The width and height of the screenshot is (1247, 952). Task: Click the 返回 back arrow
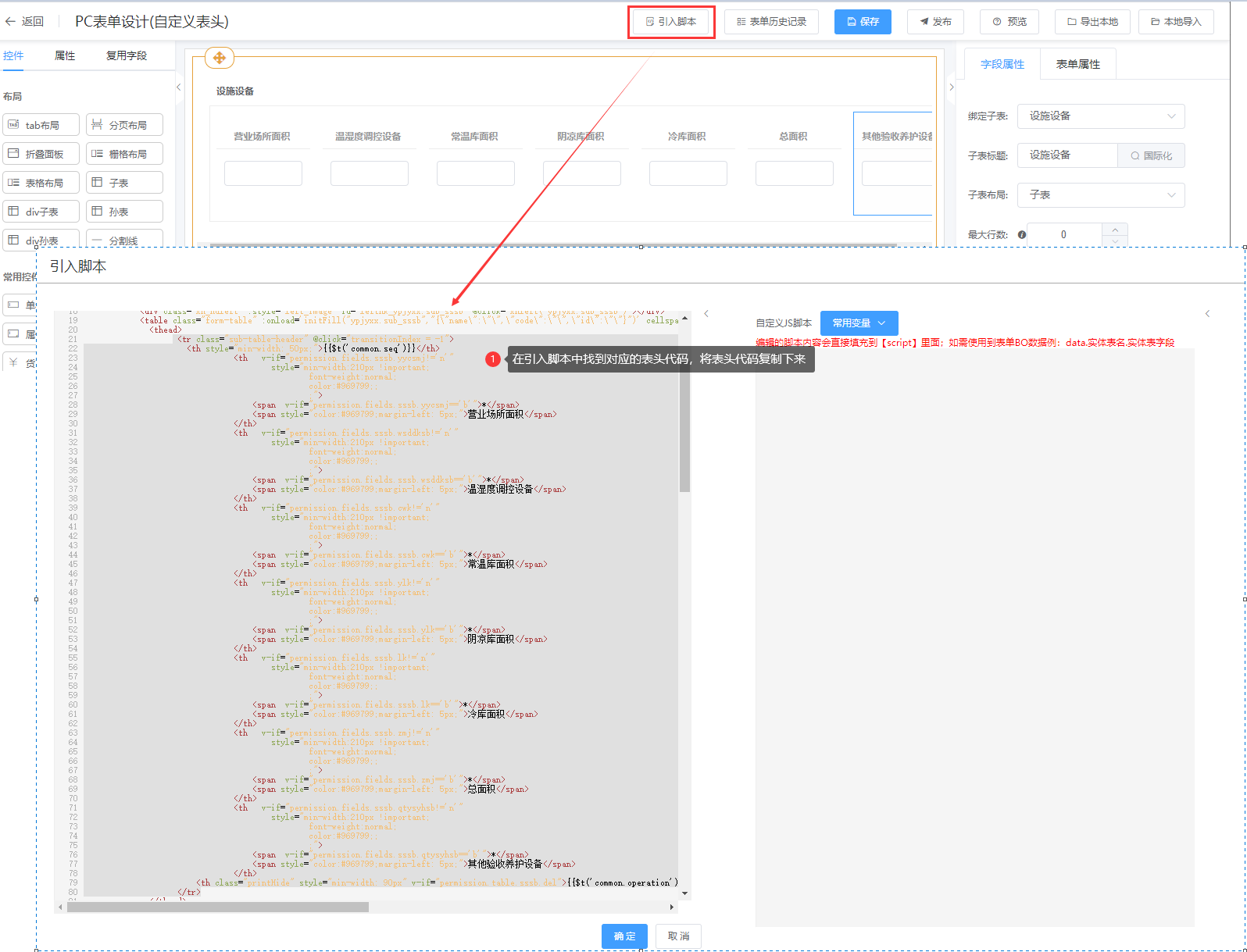point(11,22)
